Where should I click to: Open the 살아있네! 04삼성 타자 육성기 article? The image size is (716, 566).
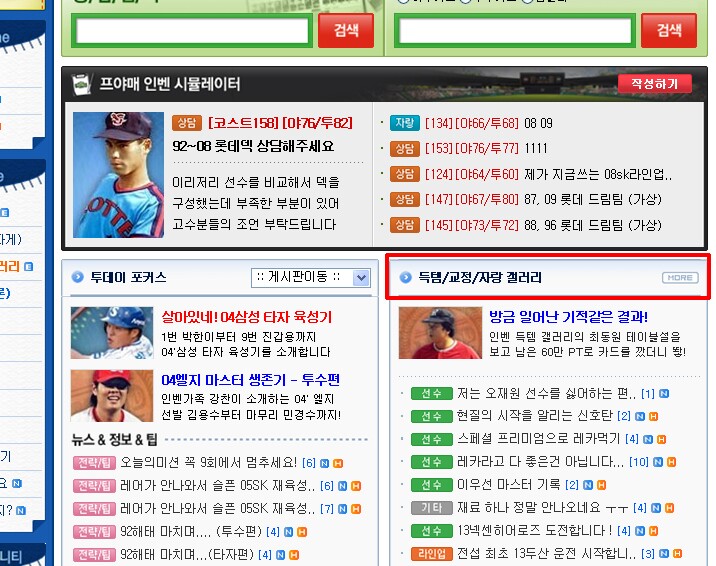(247, 317)
